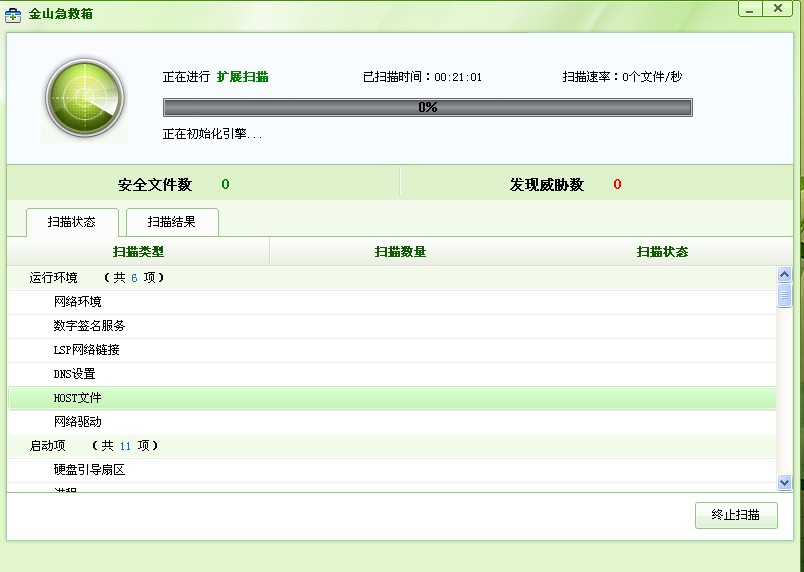Close the 金山急救箱 window
This screenshot has height=572, width=804.
coord(778,9)
